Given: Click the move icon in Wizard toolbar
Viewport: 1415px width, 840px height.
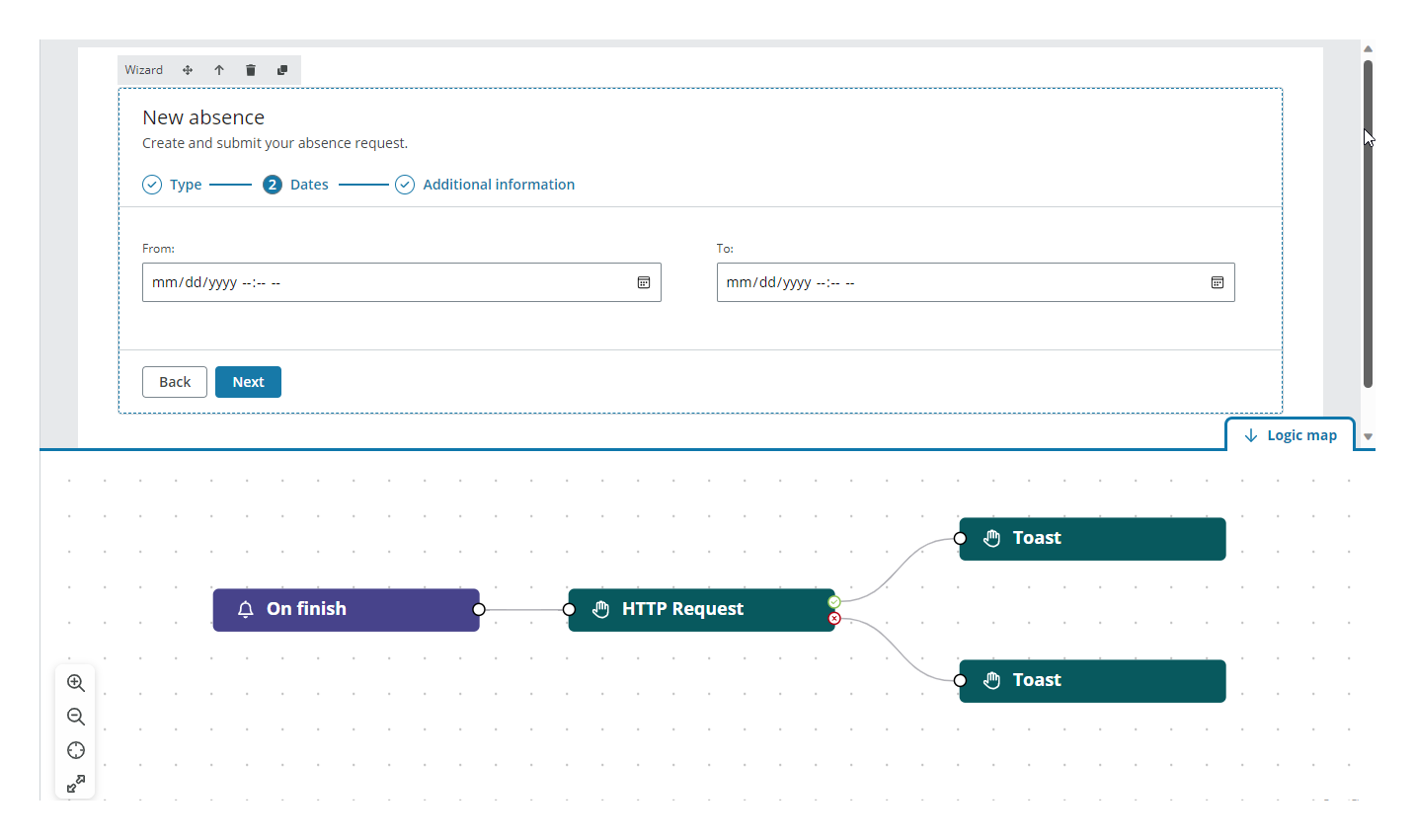Looking at the screenshot, I should pyautogui.click(x=188, y=70).
